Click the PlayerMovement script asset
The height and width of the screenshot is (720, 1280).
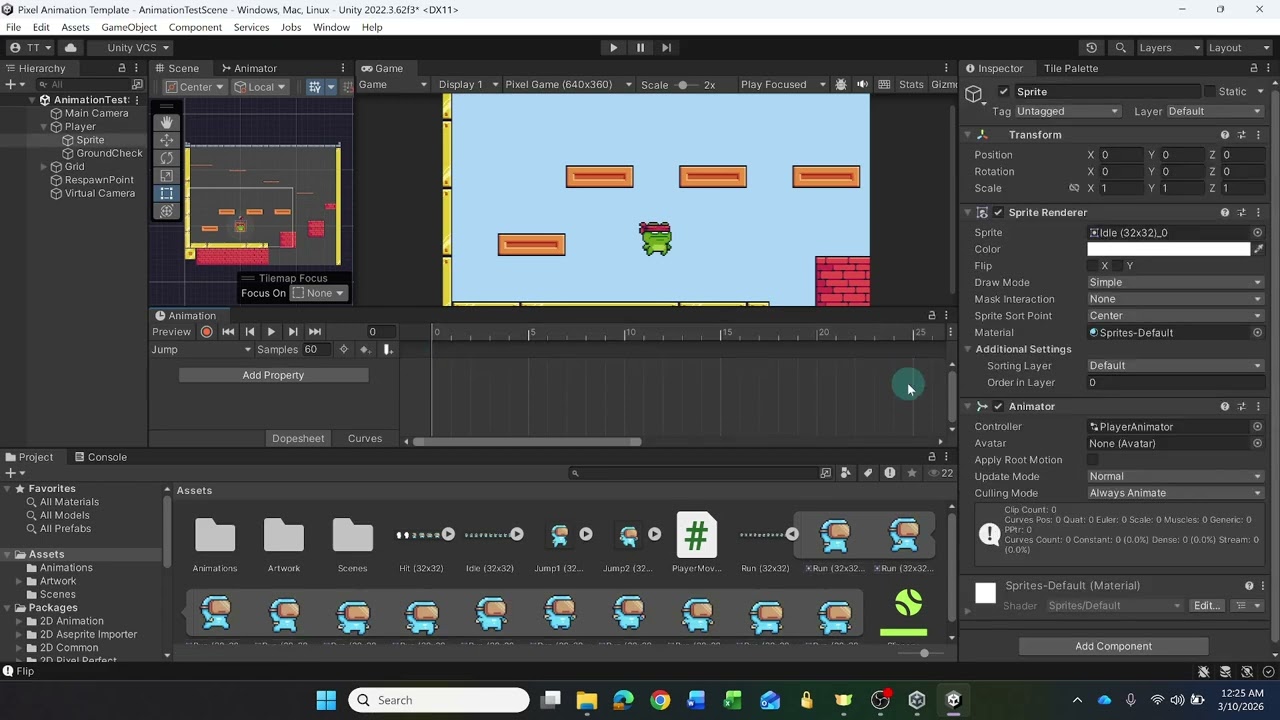click(x=696, y=543)
